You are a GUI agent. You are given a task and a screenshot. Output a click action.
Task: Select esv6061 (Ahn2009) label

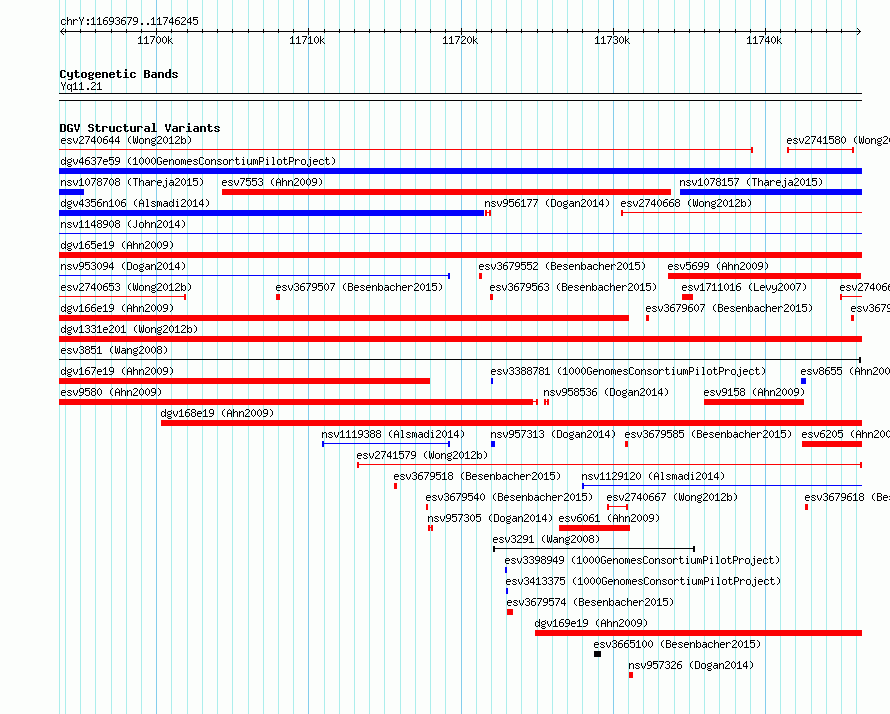609,518
